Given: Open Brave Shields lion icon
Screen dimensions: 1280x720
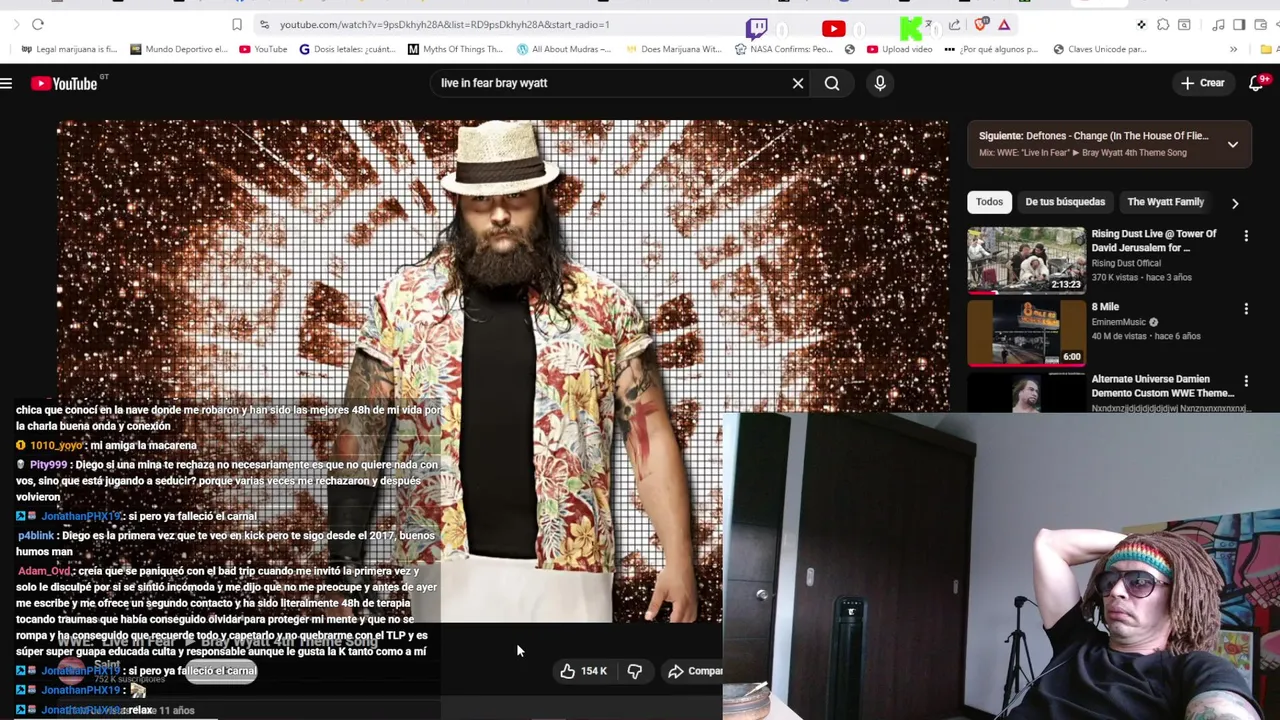Looking at the screenshot, I should (981, 24).
